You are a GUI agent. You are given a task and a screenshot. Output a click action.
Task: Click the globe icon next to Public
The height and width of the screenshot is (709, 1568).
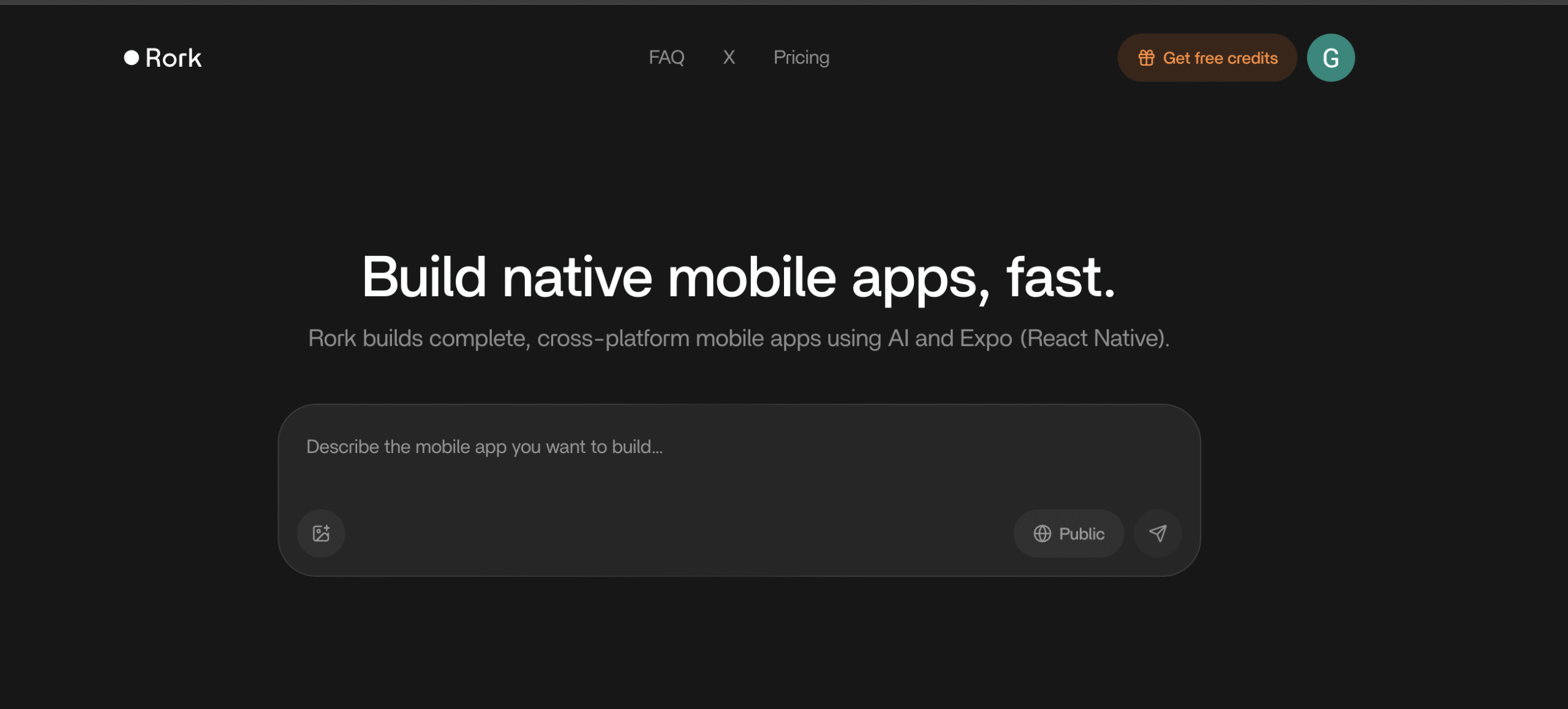1042,533
